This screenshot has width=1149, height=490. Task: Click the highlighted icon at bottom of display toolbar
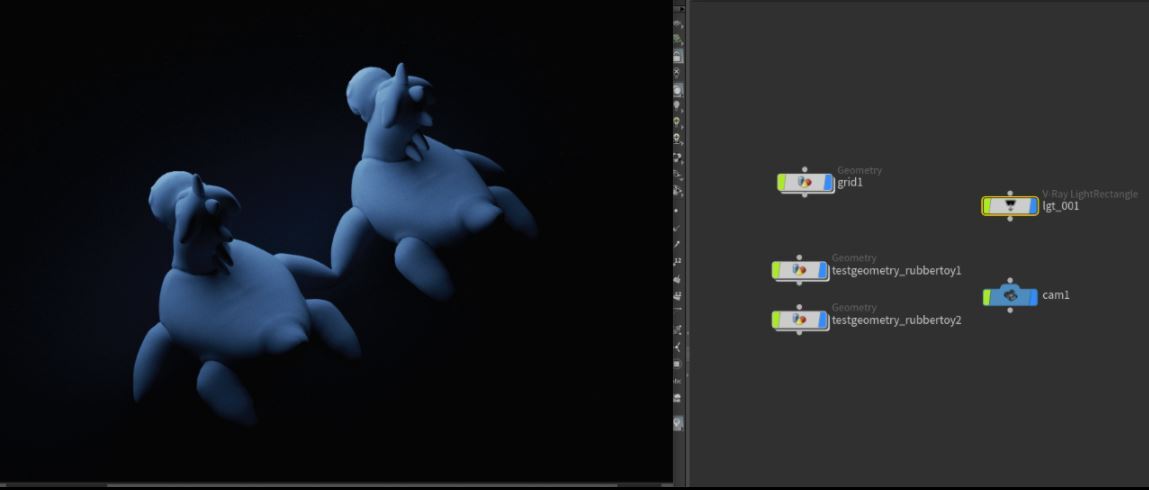(x=678, y=423)
